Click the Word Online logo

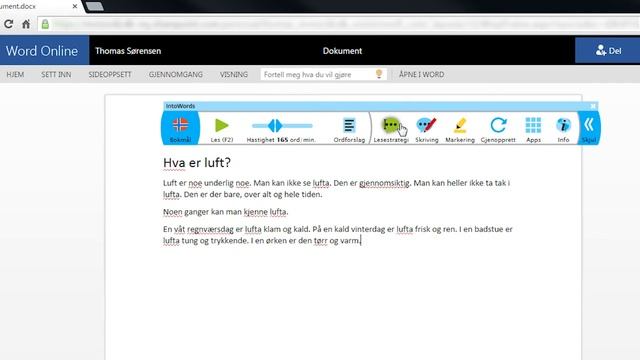click(42, 51)
